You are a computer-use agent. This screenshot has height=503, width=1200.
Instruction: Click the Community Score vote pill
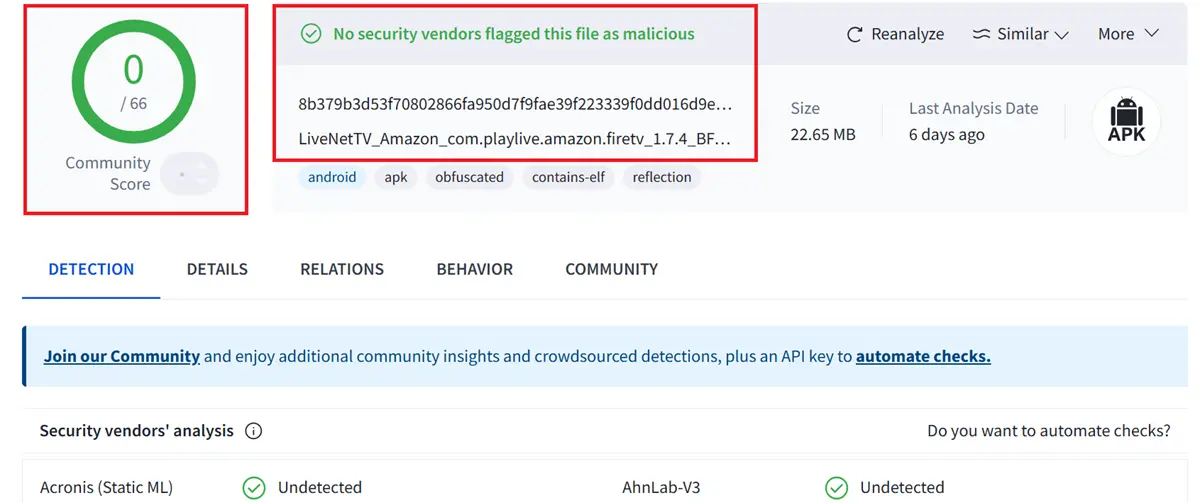(x=189, y=173)
